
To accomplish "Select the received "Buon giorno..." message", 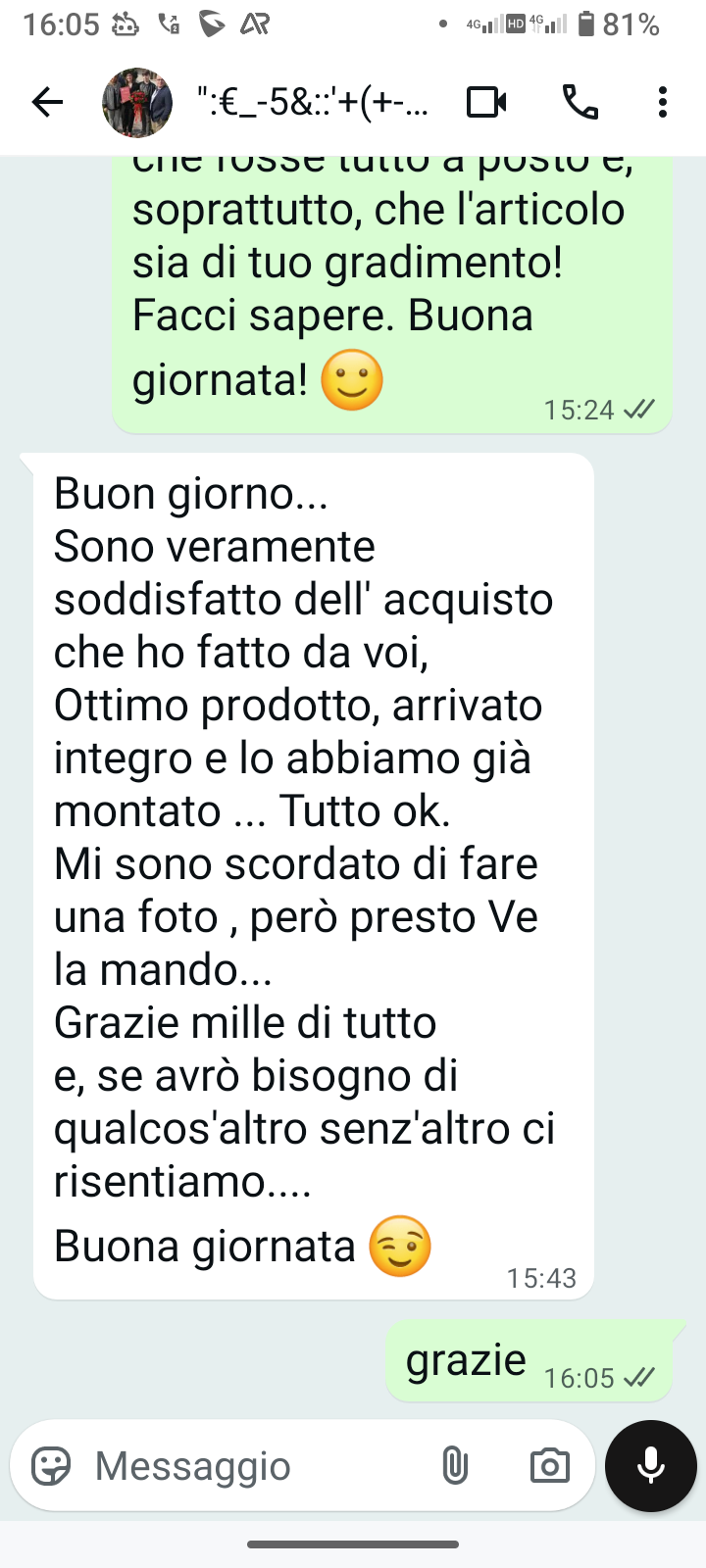I will point(314,876).
